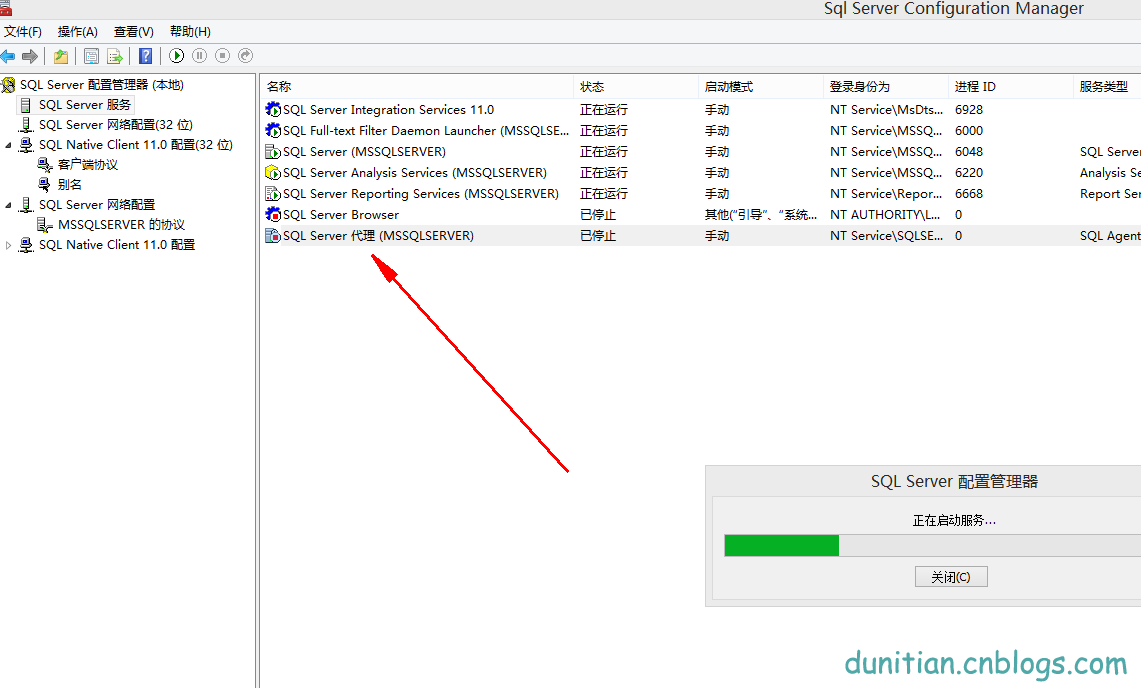Image resolution: width=1141 pixels, height=688 pixels.
Task: Click the SQL Server 代理 stopped icon
Action: pos(273,236)
